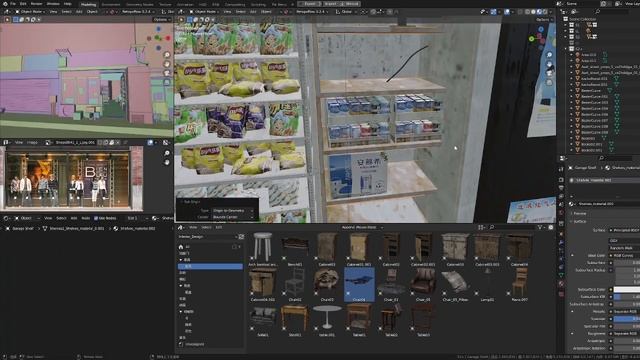
Task: Open the Center dropdown in Set Origin panel
Action: pyautogui.click(x=233, y=217)
